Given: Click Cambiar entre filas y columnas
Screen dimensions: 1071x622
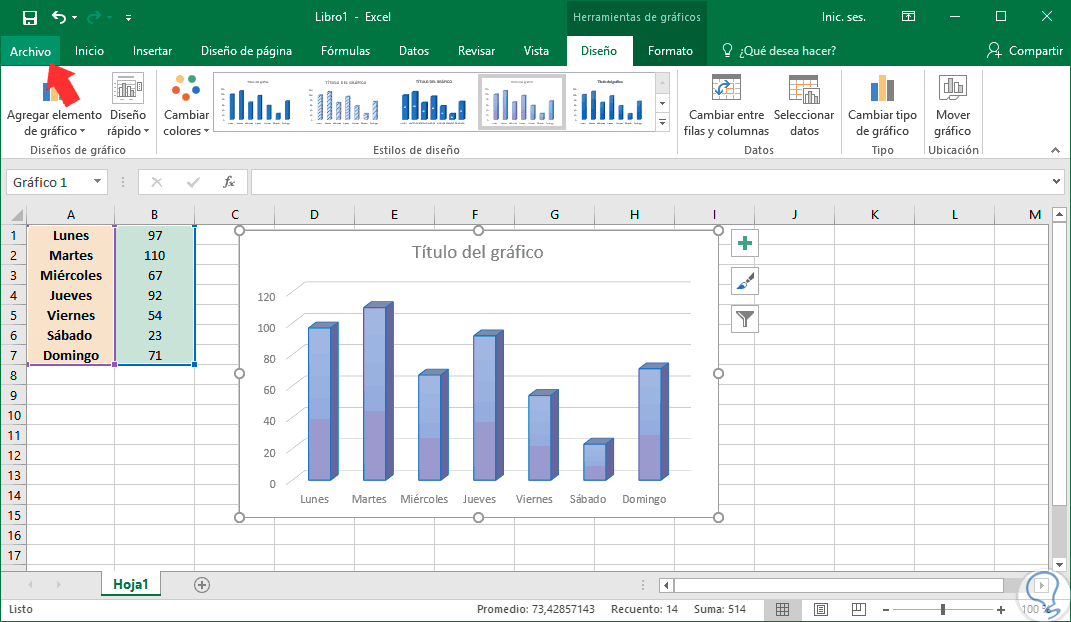Looking at the screenshot, I should click(x=726, y=106).
